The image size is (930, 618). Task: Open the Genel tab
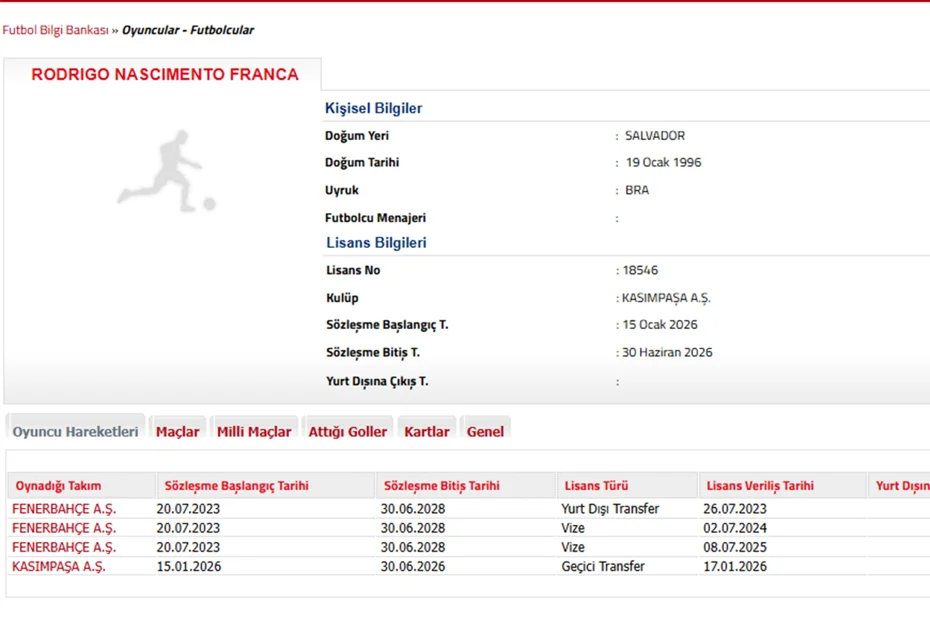point(485,431)
